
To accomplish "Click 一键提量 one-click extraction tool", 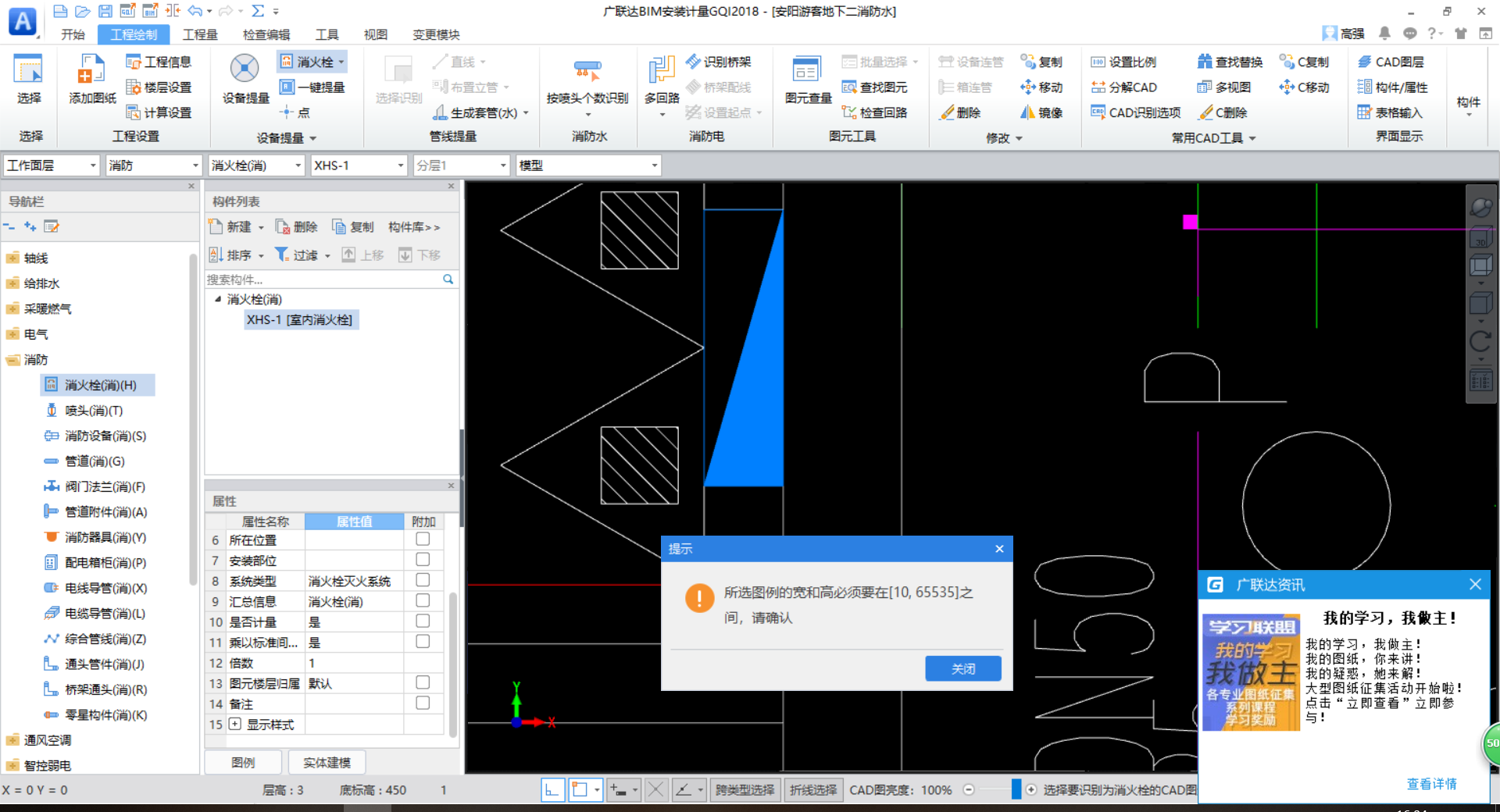I will 312,87.
